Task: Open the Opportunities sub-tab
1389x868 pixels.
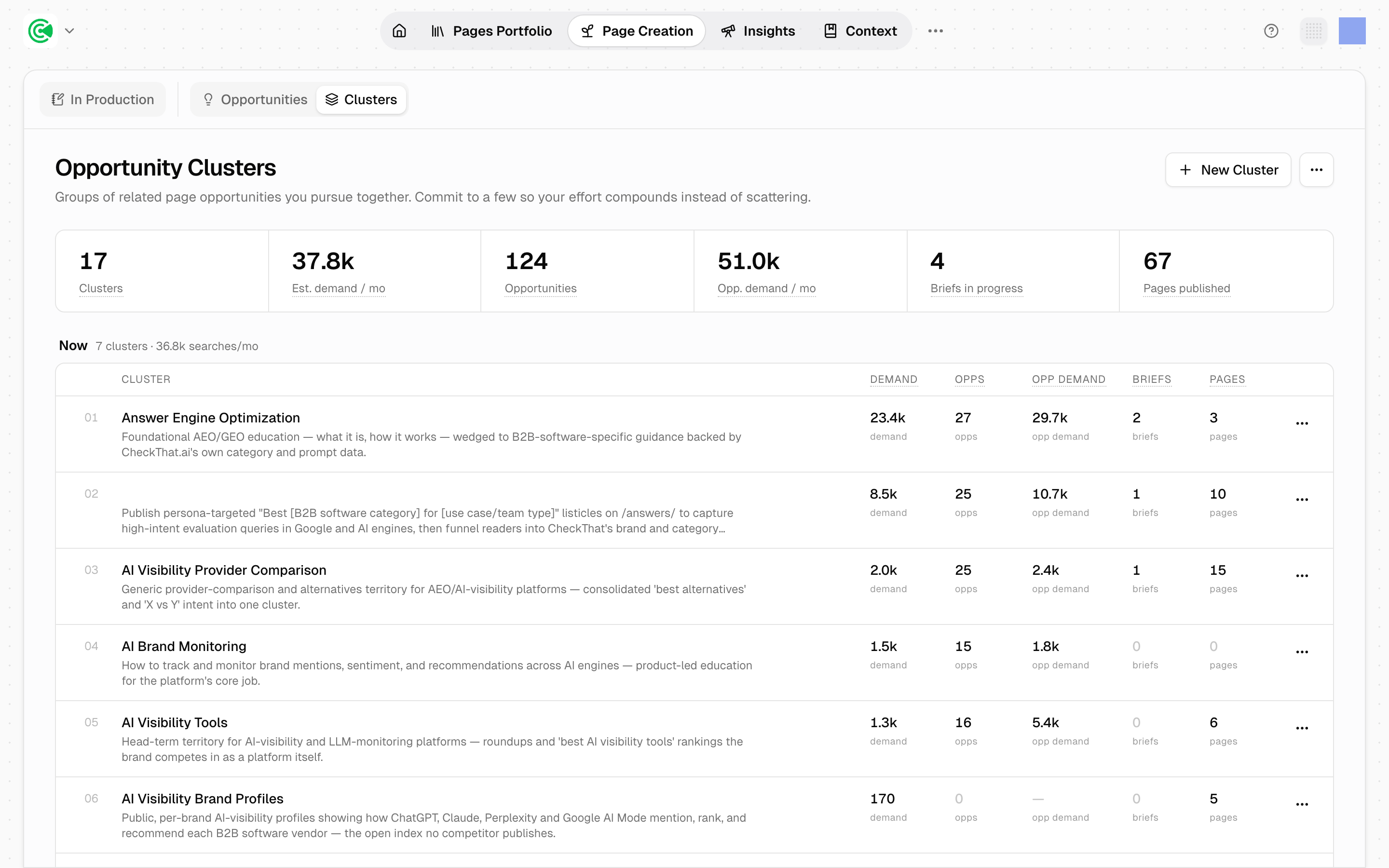Action: pyautogui.click(x=256, y=99)
